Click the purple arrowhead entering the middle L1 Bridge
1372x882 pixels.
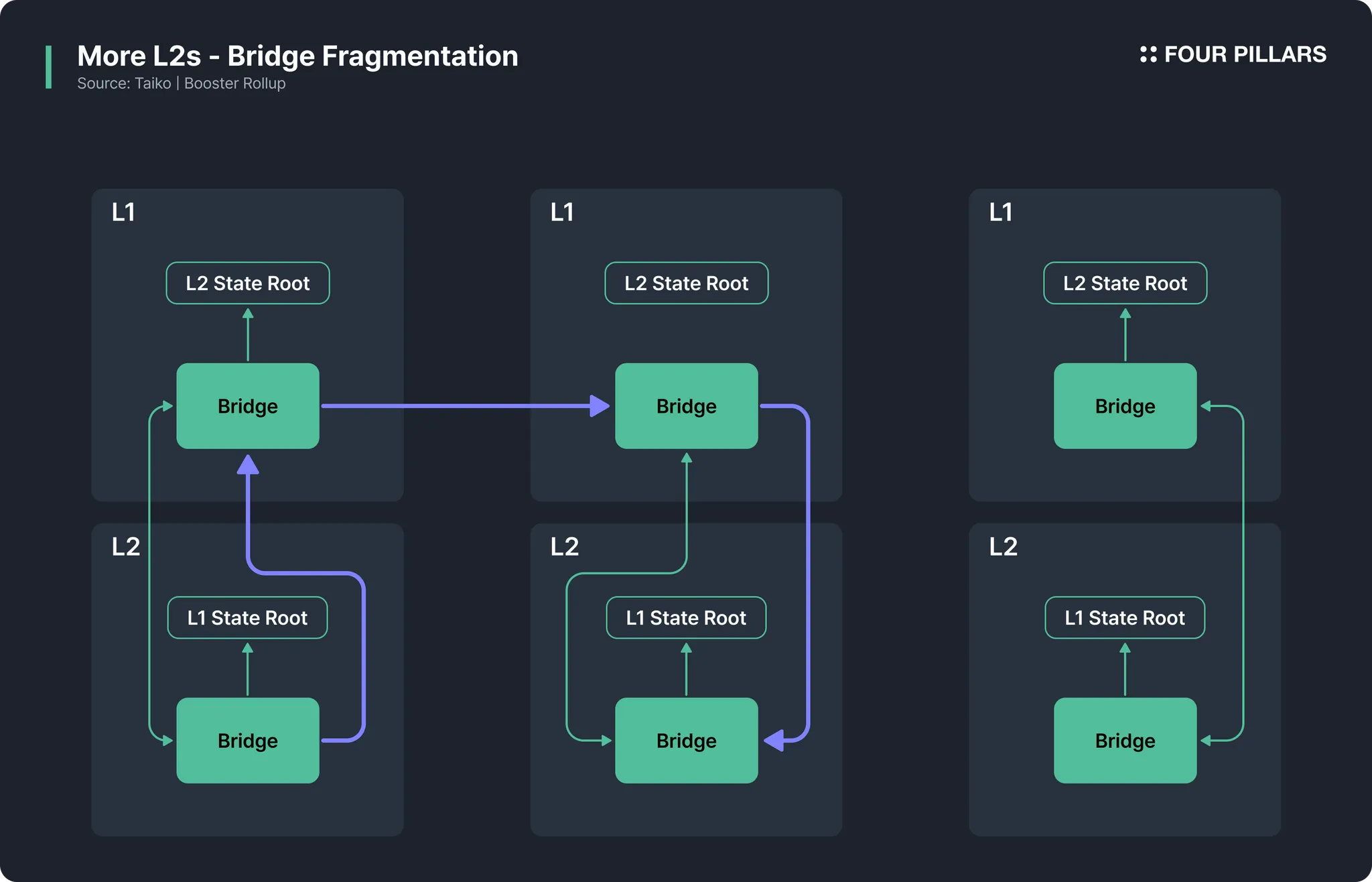(600, 406)
